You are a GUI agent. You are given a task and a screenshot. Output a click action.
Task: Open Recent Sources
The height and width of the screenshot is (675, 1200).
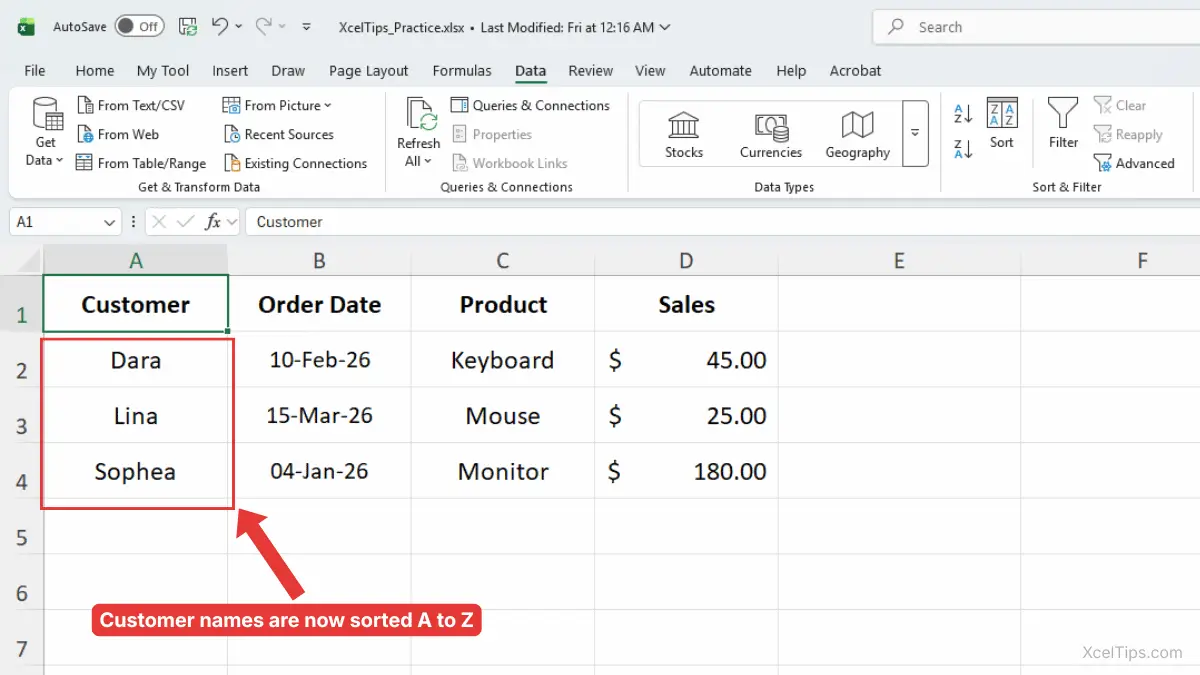(279, 134)
